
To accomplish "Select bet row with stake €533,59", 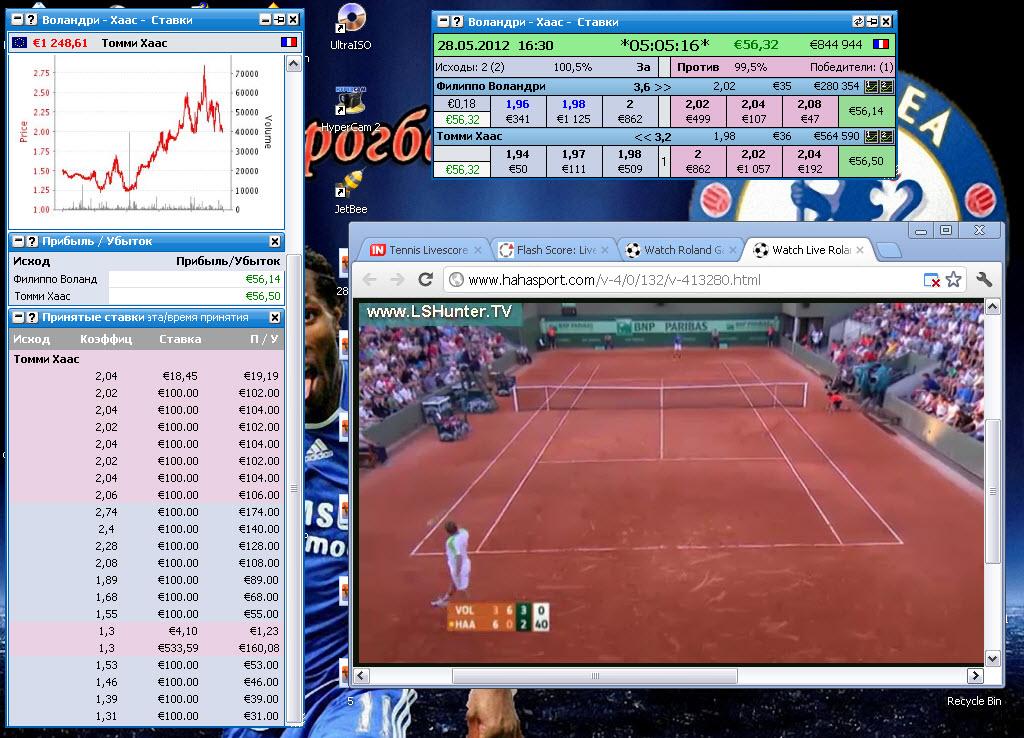I will pos(147,648).
